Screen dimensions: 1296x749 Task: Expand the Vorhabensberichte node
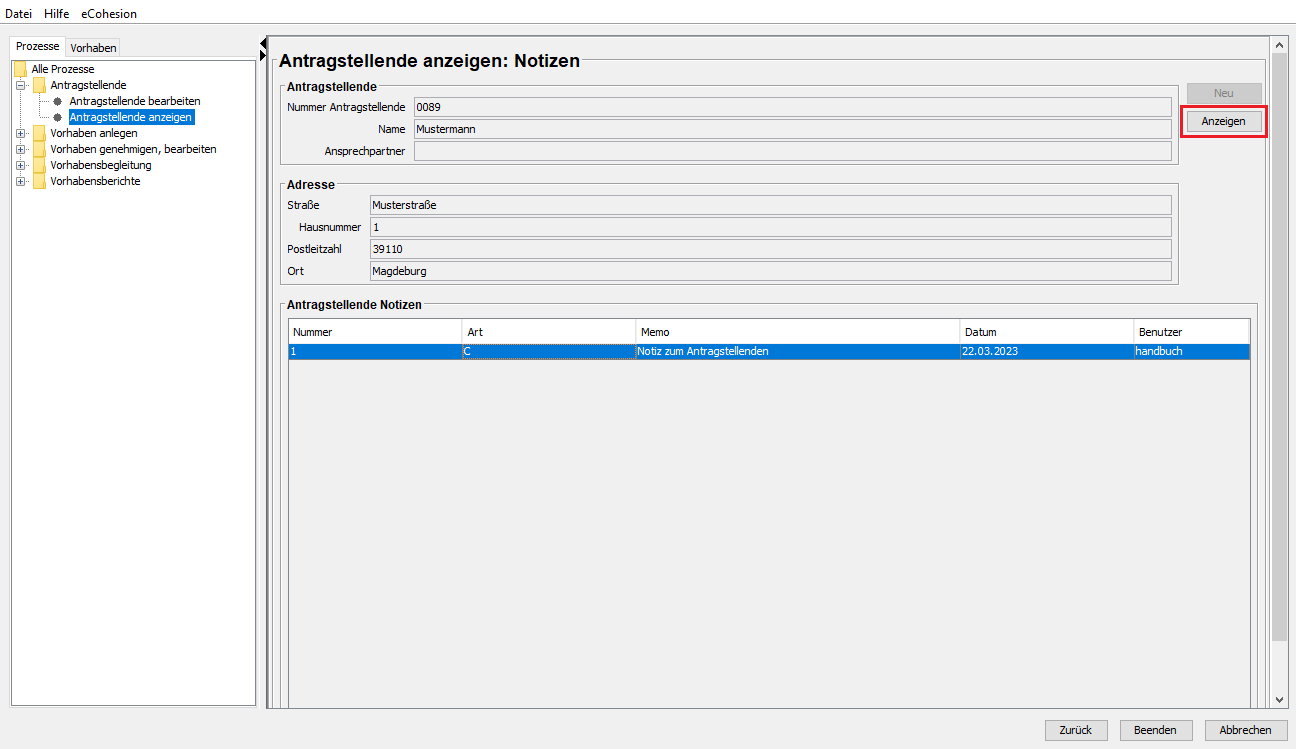coord(20,181)
